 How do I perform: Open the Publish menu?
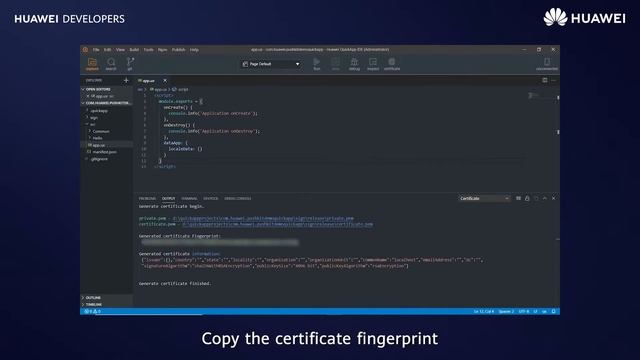pos(178,50)
